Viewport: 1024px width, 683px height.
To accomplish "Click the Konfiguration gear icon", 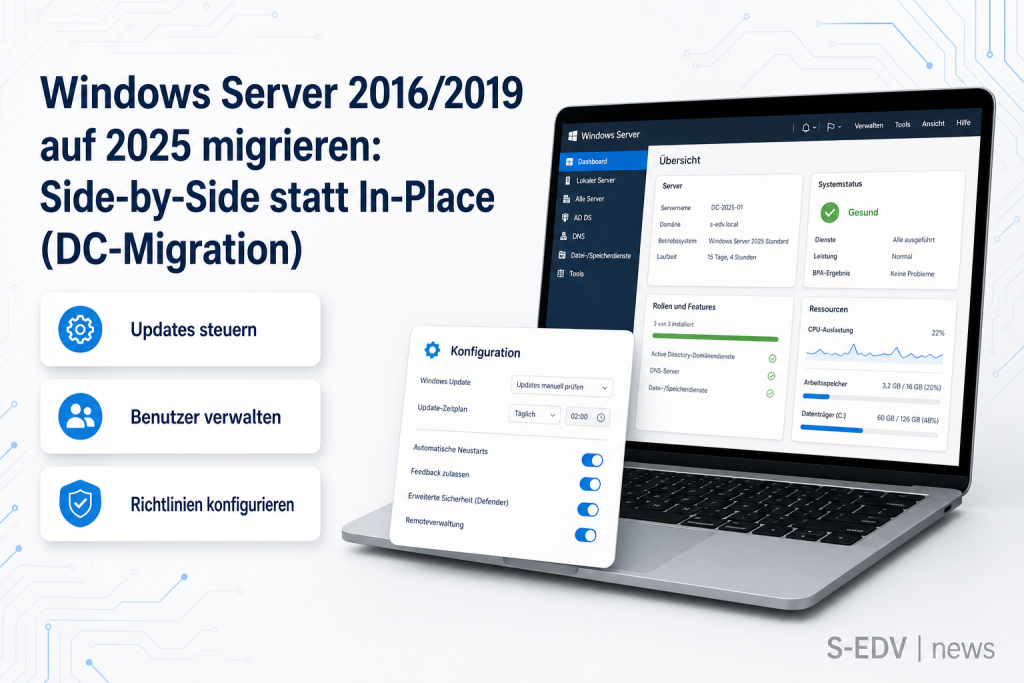I will 432,350.
